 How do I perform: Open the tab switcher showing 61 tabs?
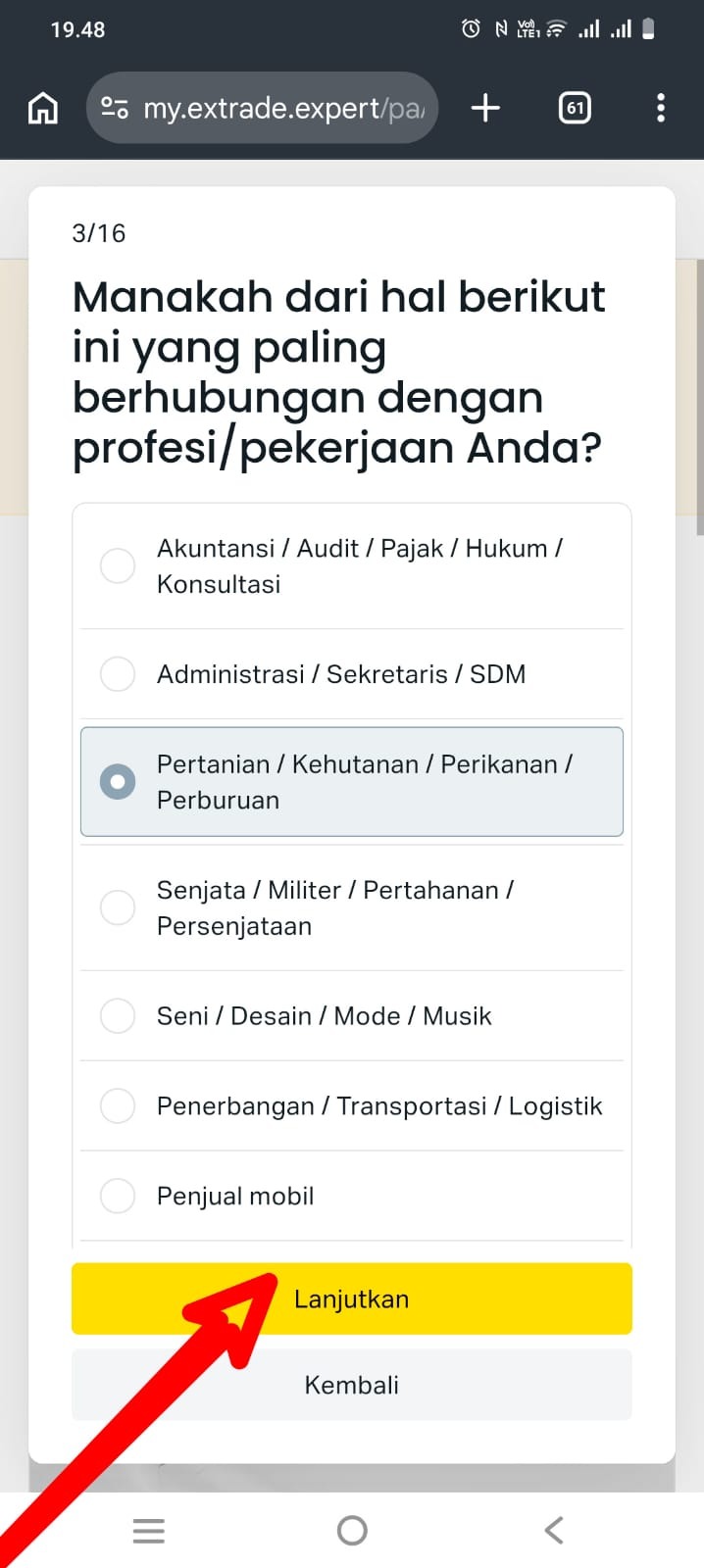coord(575,108)
